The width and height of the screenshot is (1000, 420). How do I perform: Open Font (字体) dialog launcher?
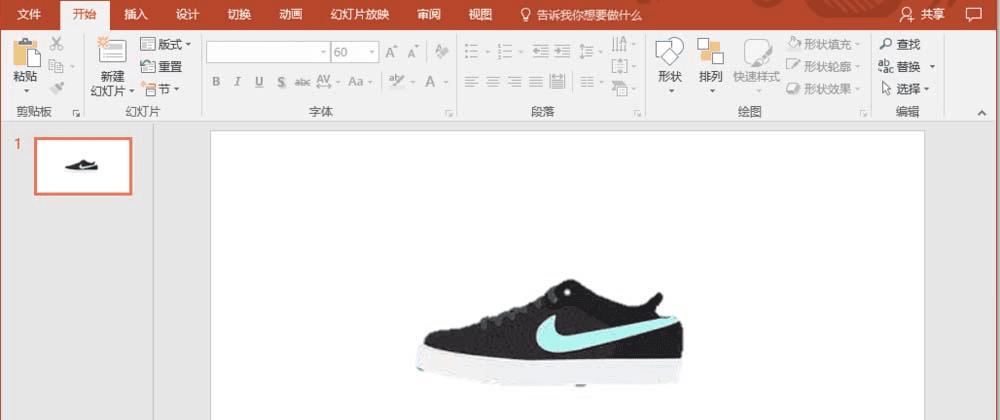(x=449, y=113)
